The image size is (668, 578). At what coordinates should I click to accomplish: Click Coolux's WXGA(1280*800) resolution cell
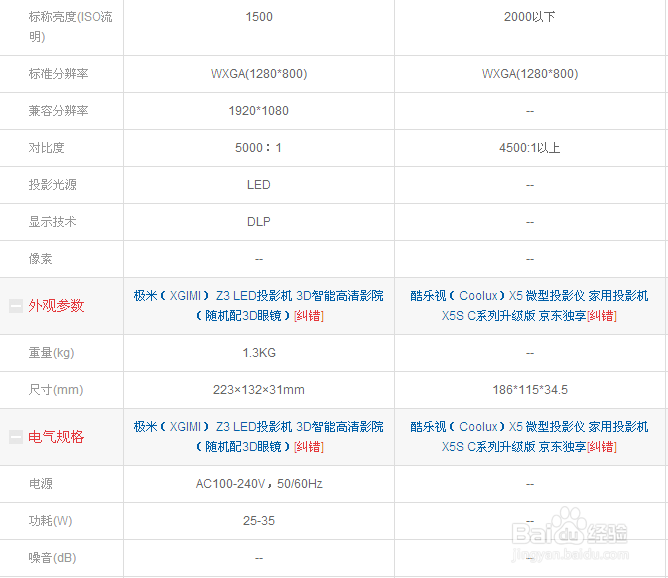coord(530,74)
